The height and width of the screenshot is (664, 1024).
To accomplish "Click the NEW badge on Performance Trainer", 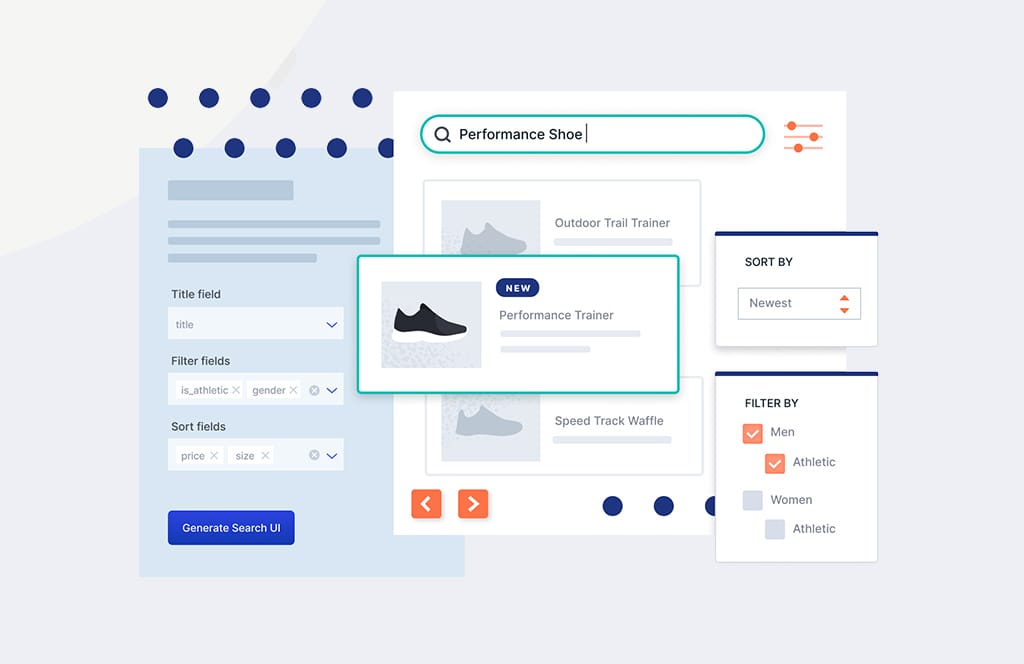I will (x=517, y=288).
